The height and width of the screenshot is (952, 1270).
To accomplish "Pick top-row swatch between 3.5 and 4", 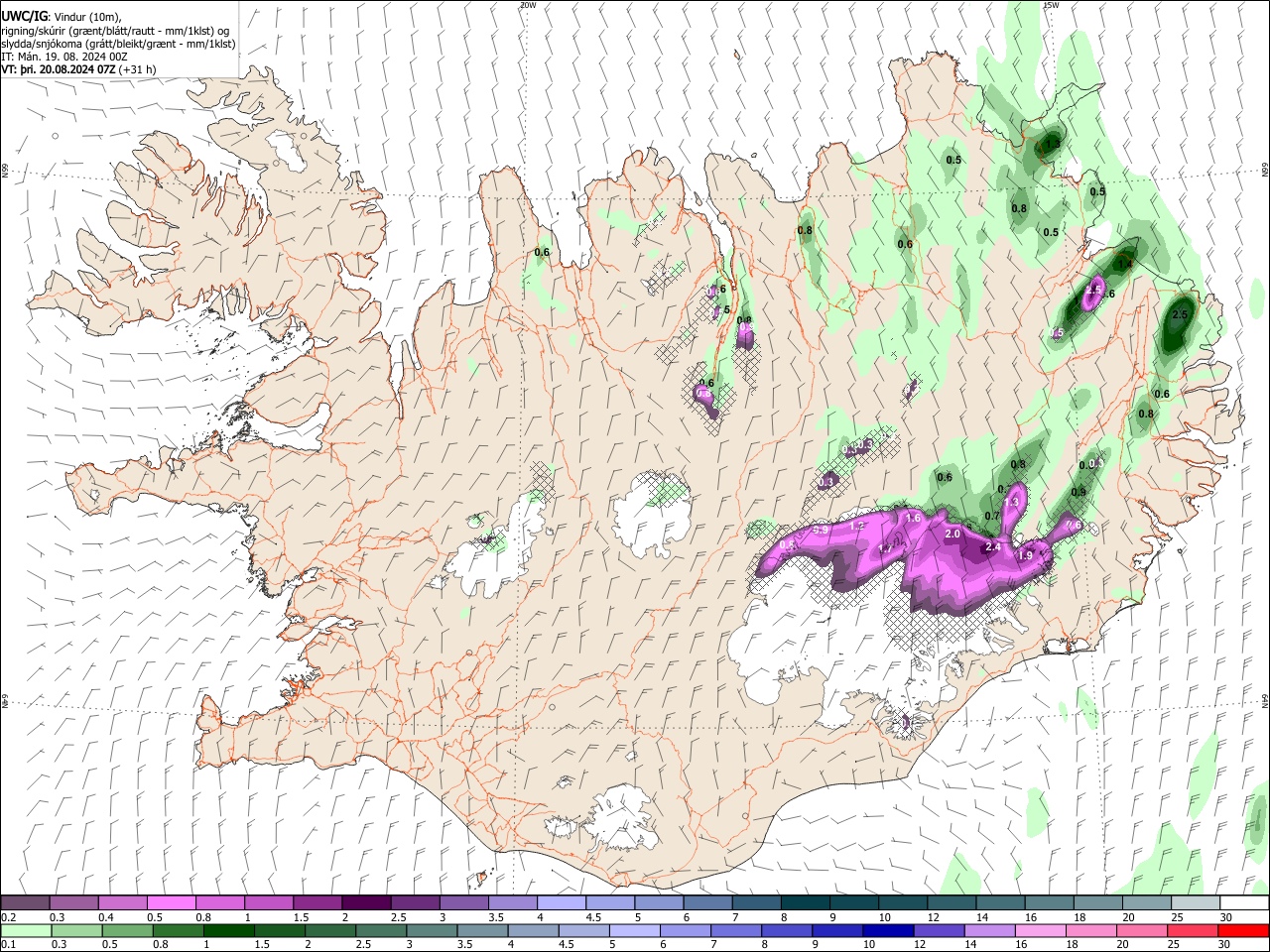I will (513, 902).
